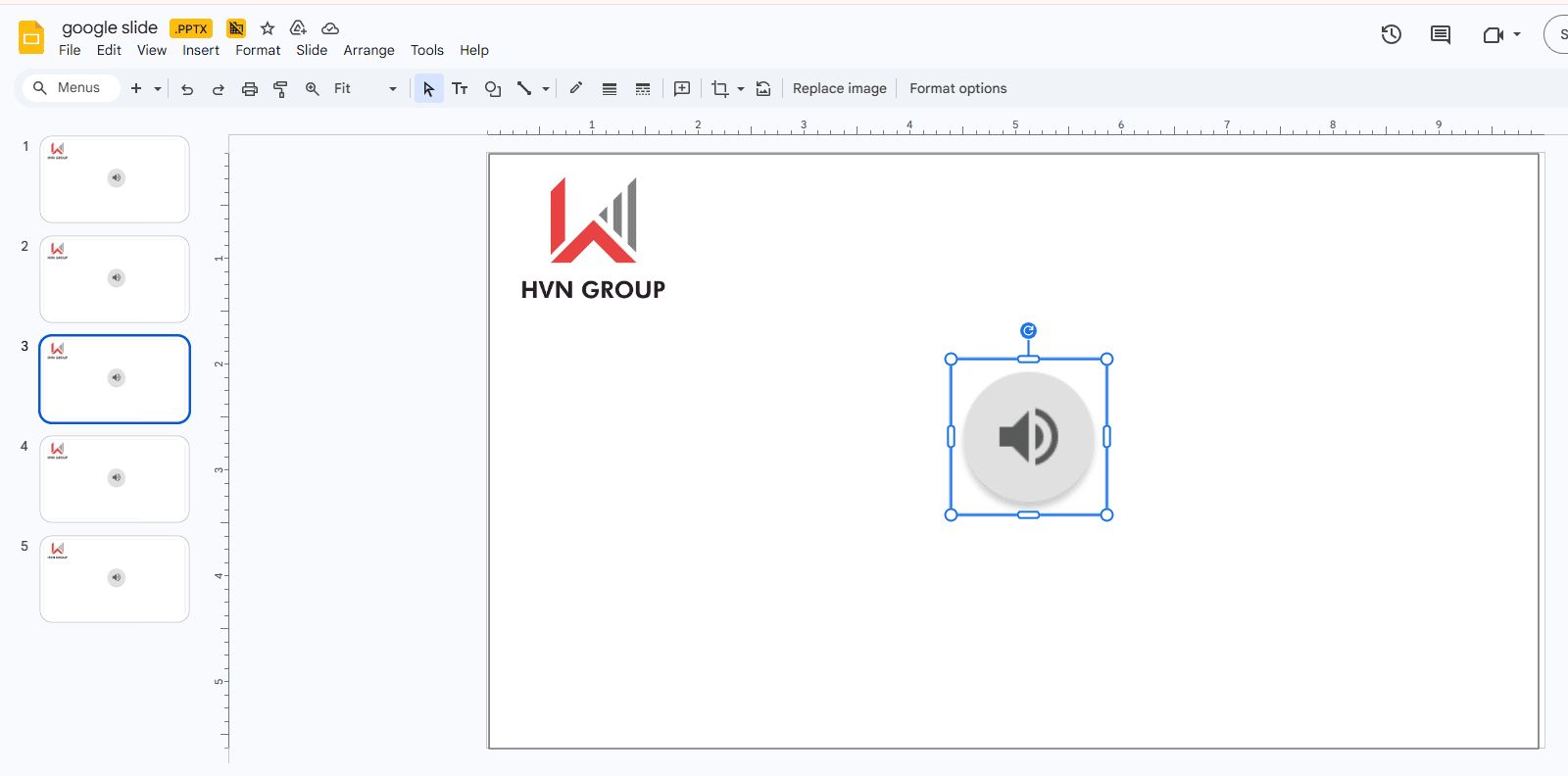Open the Arrange menu
The width and height of the screenshot is (1568, 776).
(x=368, y=51)
